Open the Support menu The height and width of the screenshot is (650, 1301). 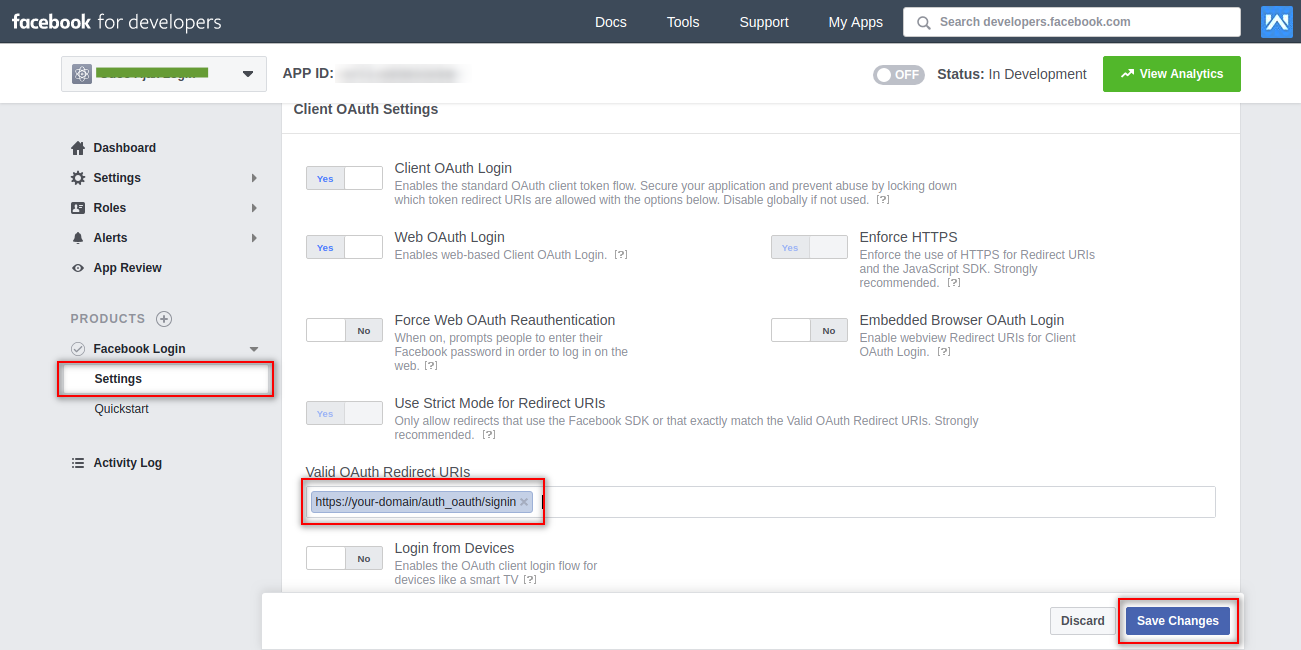[764, 22]
